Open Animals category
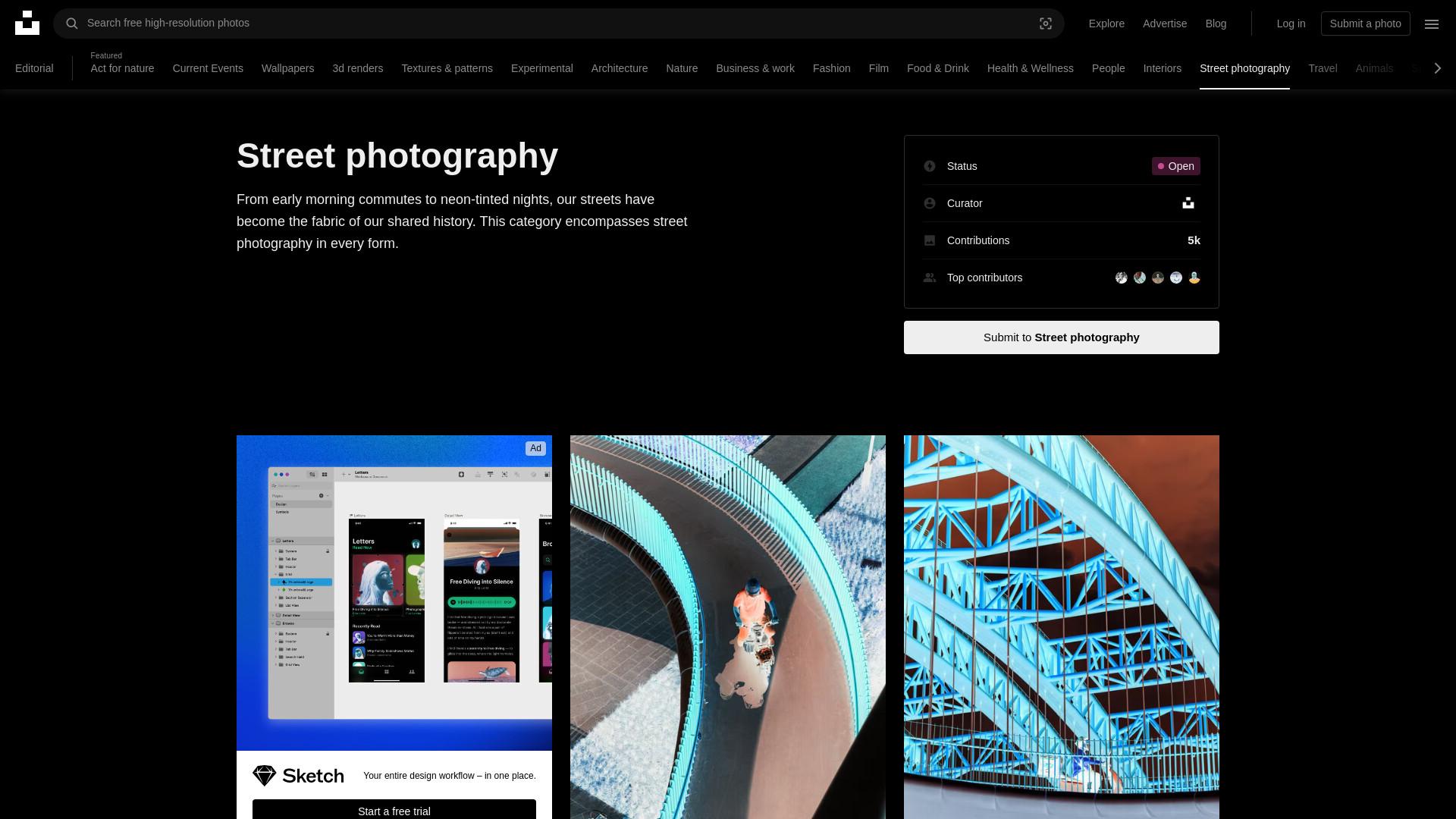This screenshot has height=819, width=1456. [x=1373, y=68]
